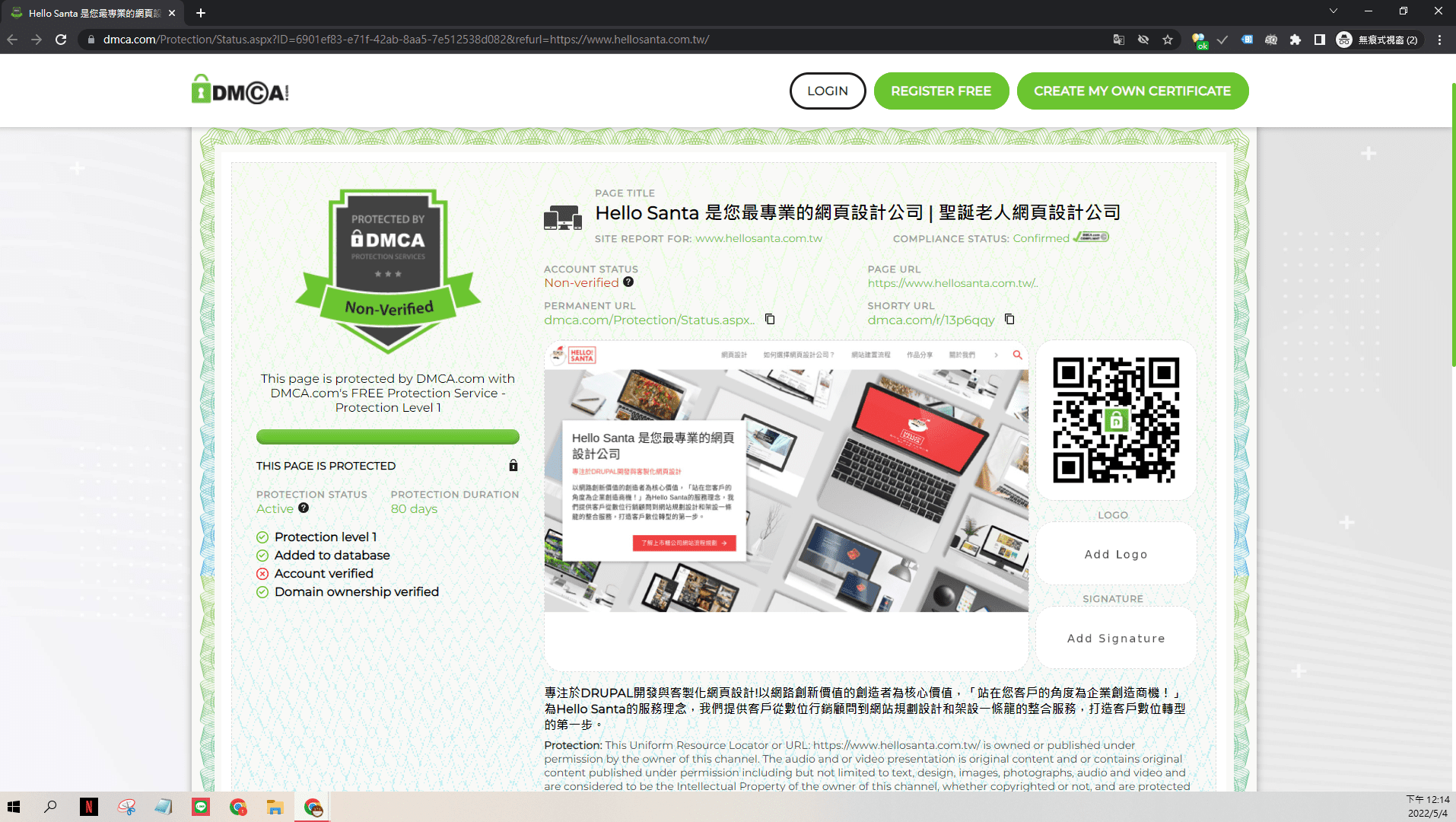The width and height of the screenshot is (1456, 822).
Task: Click the green protection progress bar
Action: click(388, 436)
